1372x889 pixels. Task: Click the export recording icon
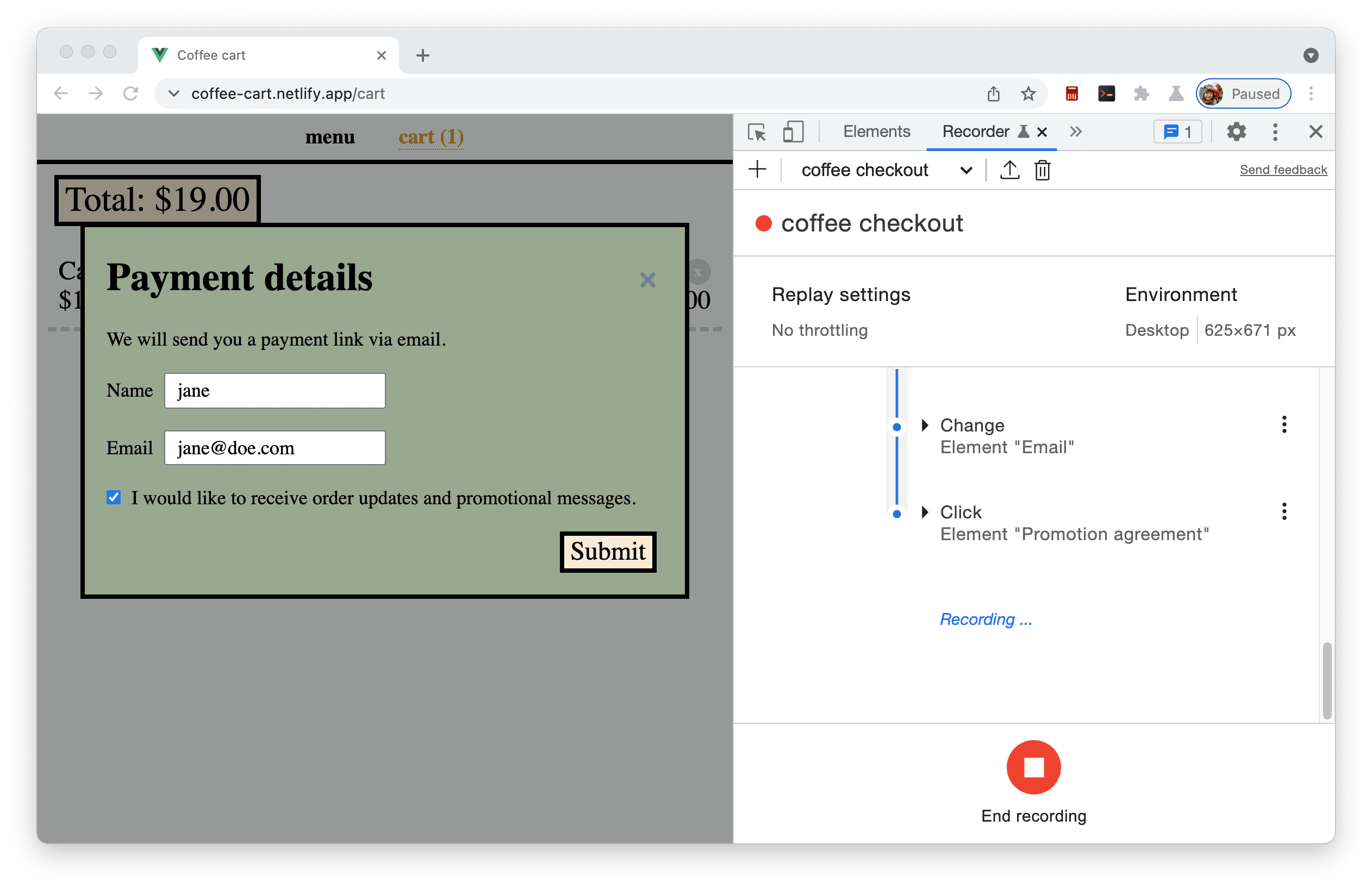point(1009,169)
